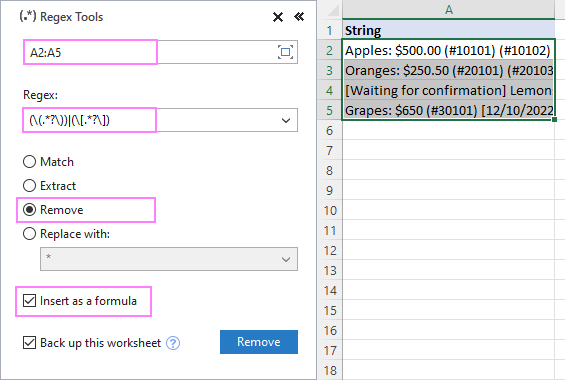Viewport: 565px width, 380px height.
Task: Click the blue Remove button
Action: [259, 342]
